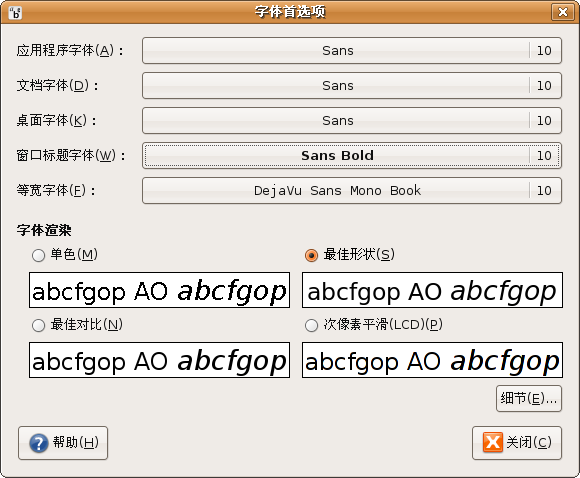580x478 pixels.
Task: Open the 文档字体 Sans font chooser
Action: tap(352, 85)
